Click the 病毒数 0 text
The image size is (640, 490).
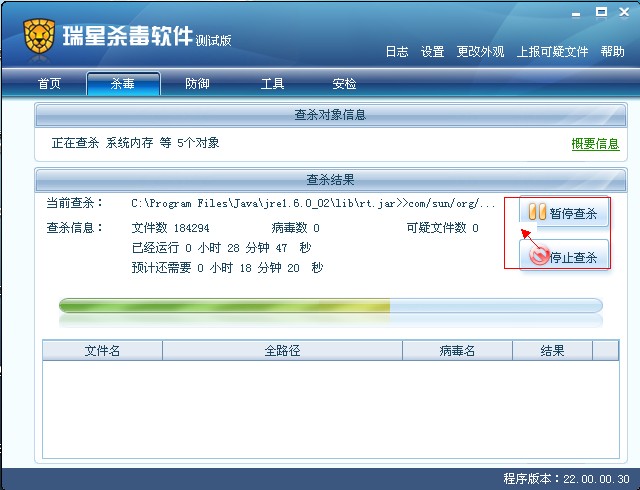point(296,228)
